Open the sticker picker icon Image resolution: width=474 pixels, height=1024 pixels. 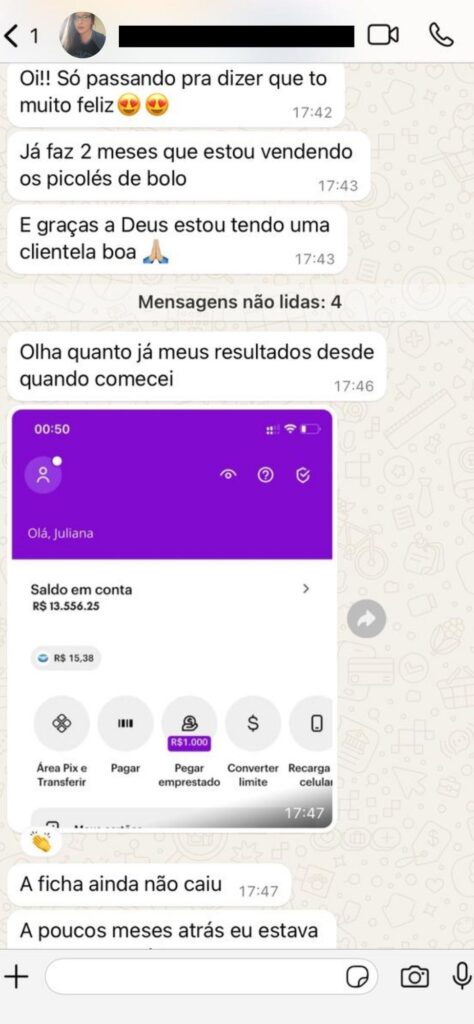coord(357,977)
